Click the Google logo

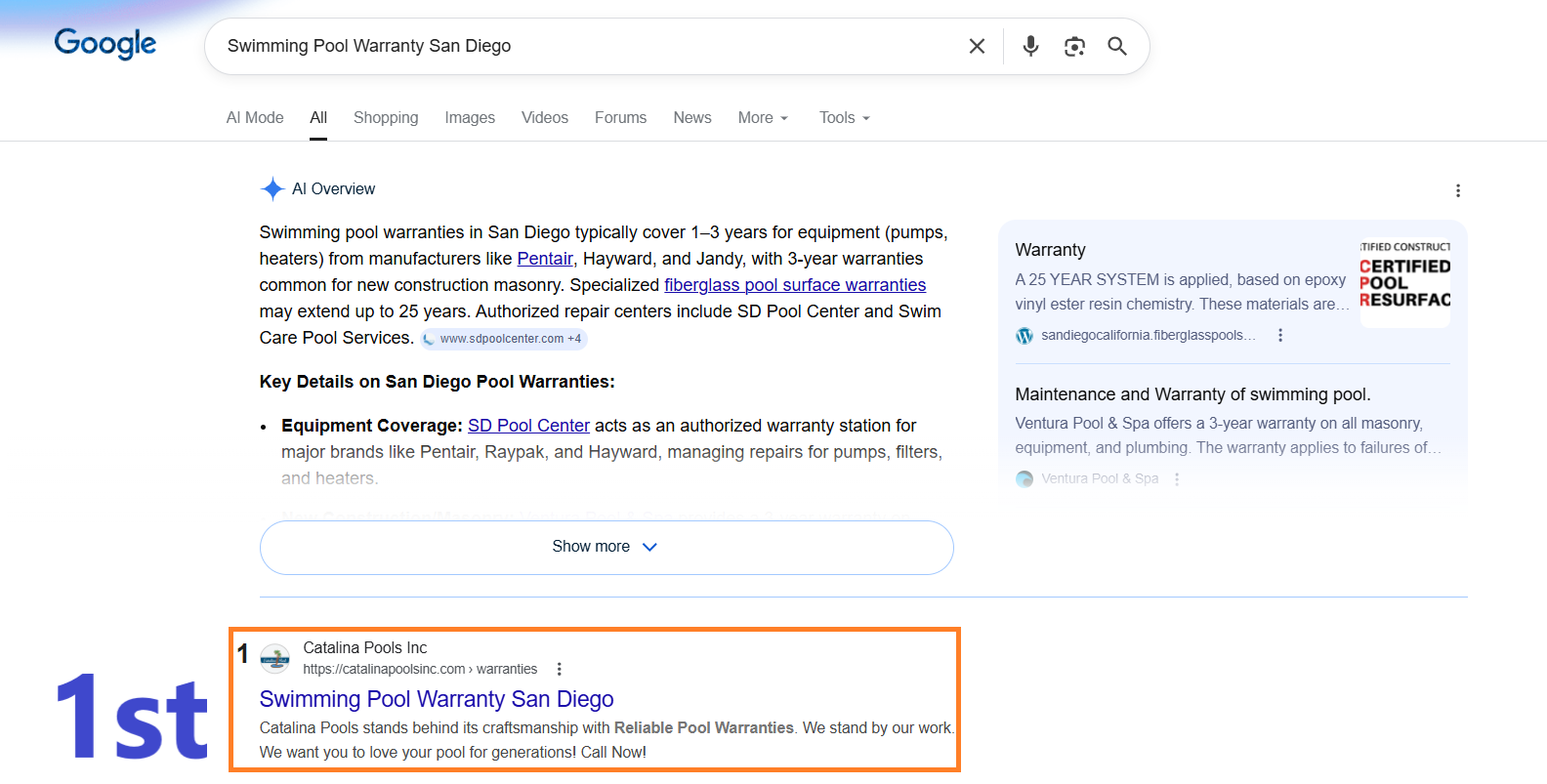(x=105, y=44)
